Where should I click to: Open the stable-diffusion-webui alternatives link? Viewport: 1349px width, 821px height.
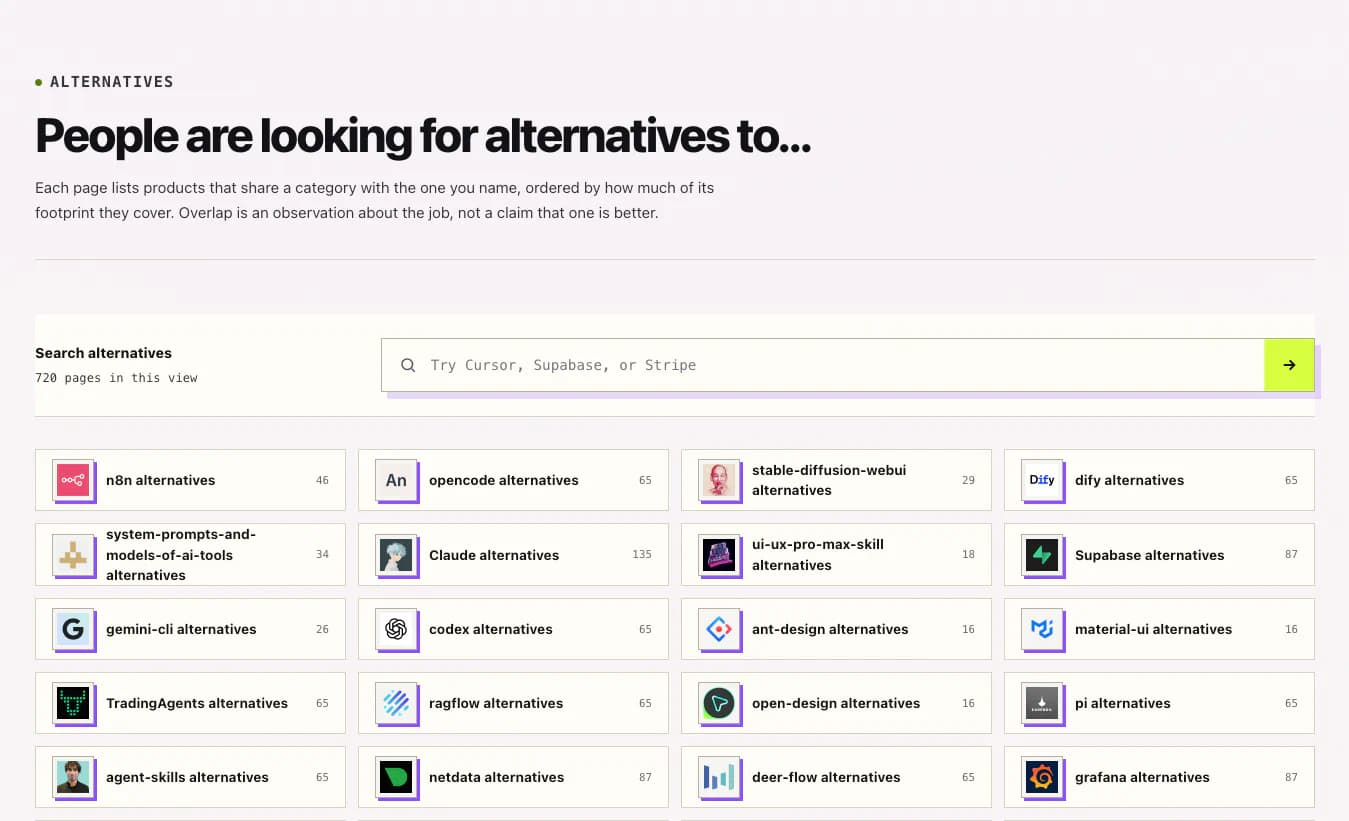pos(836,480)
